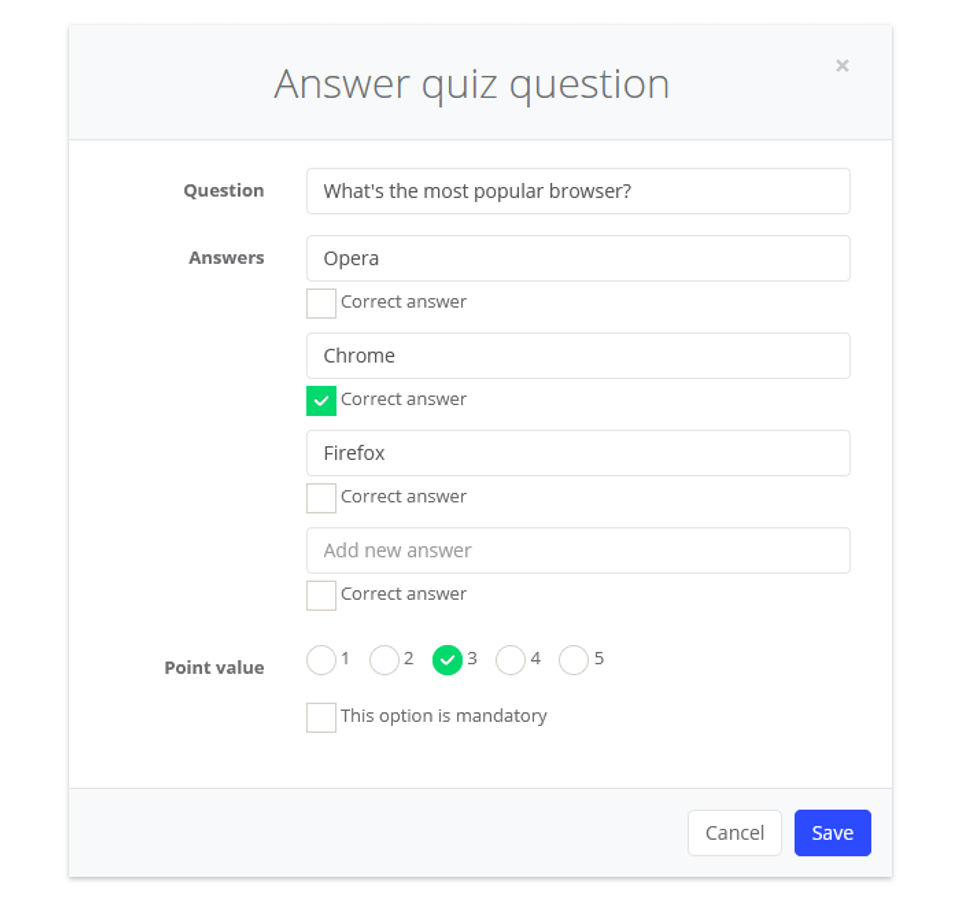Click the Save button
Image resolution: width=960 pixels, height=897 pixels.
(832, 833)
